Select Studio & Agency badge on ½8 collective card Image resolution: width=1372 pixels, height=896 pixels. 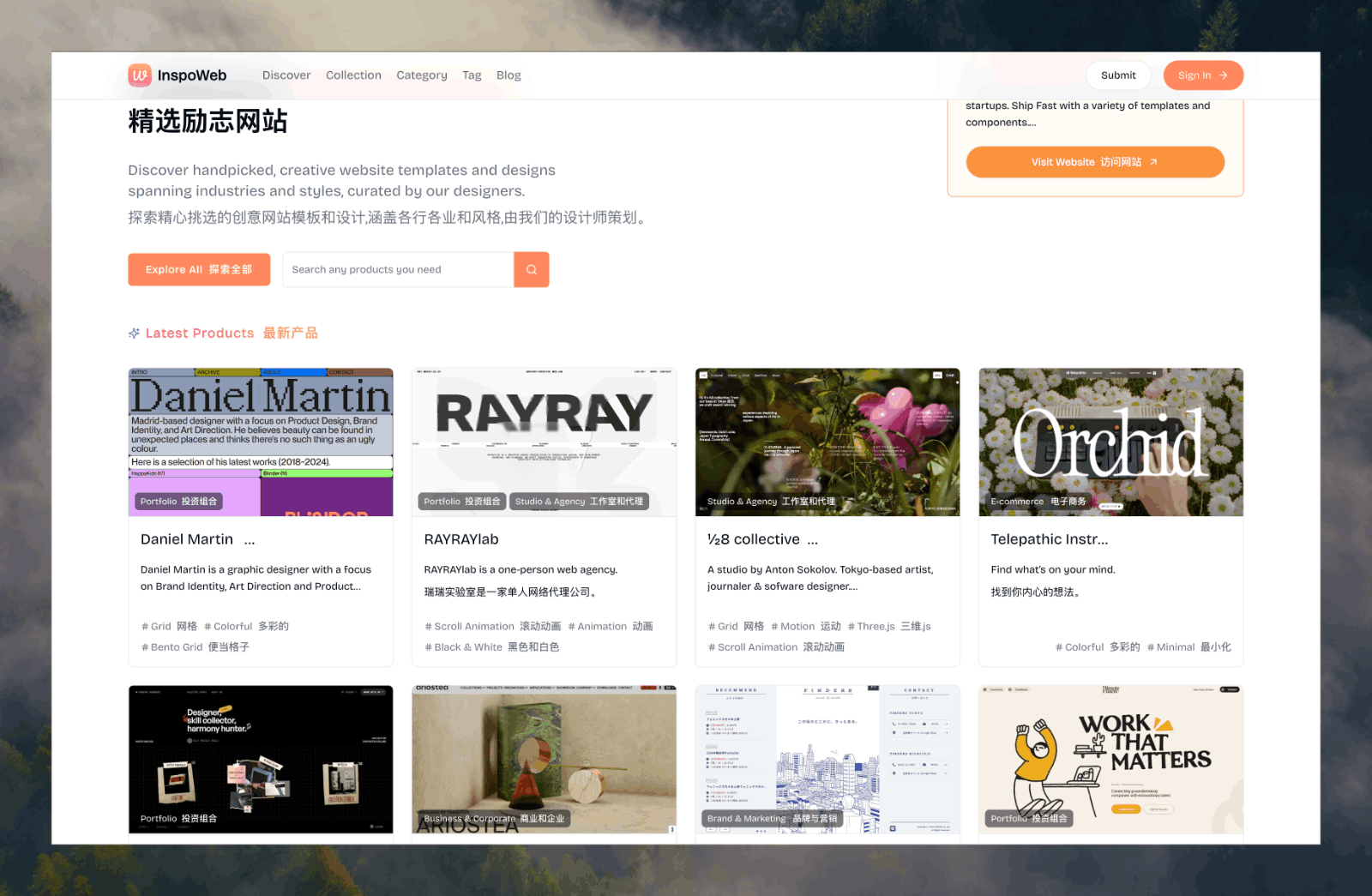[x=771, y=502]
